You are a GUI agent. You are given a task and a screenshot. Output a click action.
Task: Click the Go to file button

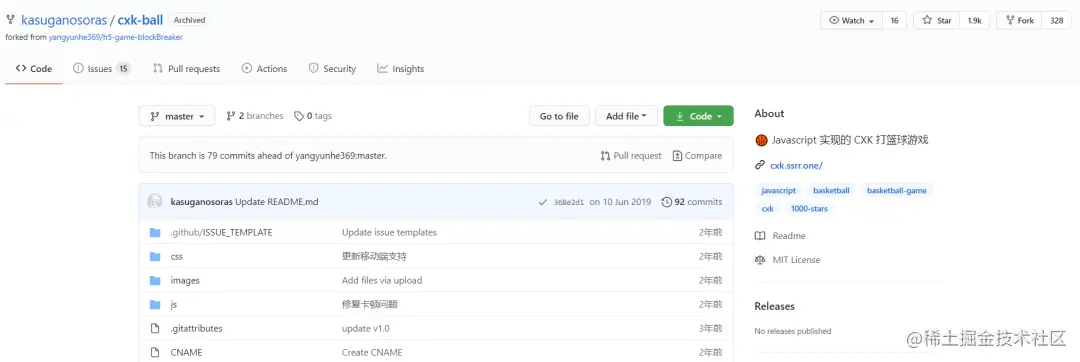(559, 116)
